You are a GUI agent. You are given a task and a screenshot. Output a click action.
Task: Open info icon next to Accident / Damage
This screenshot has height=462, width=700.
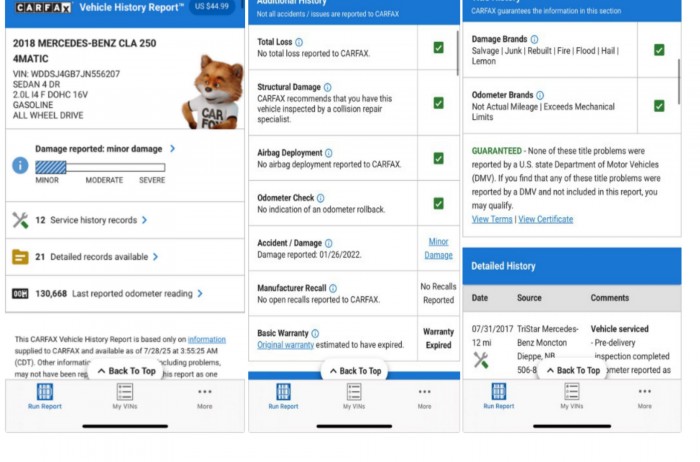(329, 243)
